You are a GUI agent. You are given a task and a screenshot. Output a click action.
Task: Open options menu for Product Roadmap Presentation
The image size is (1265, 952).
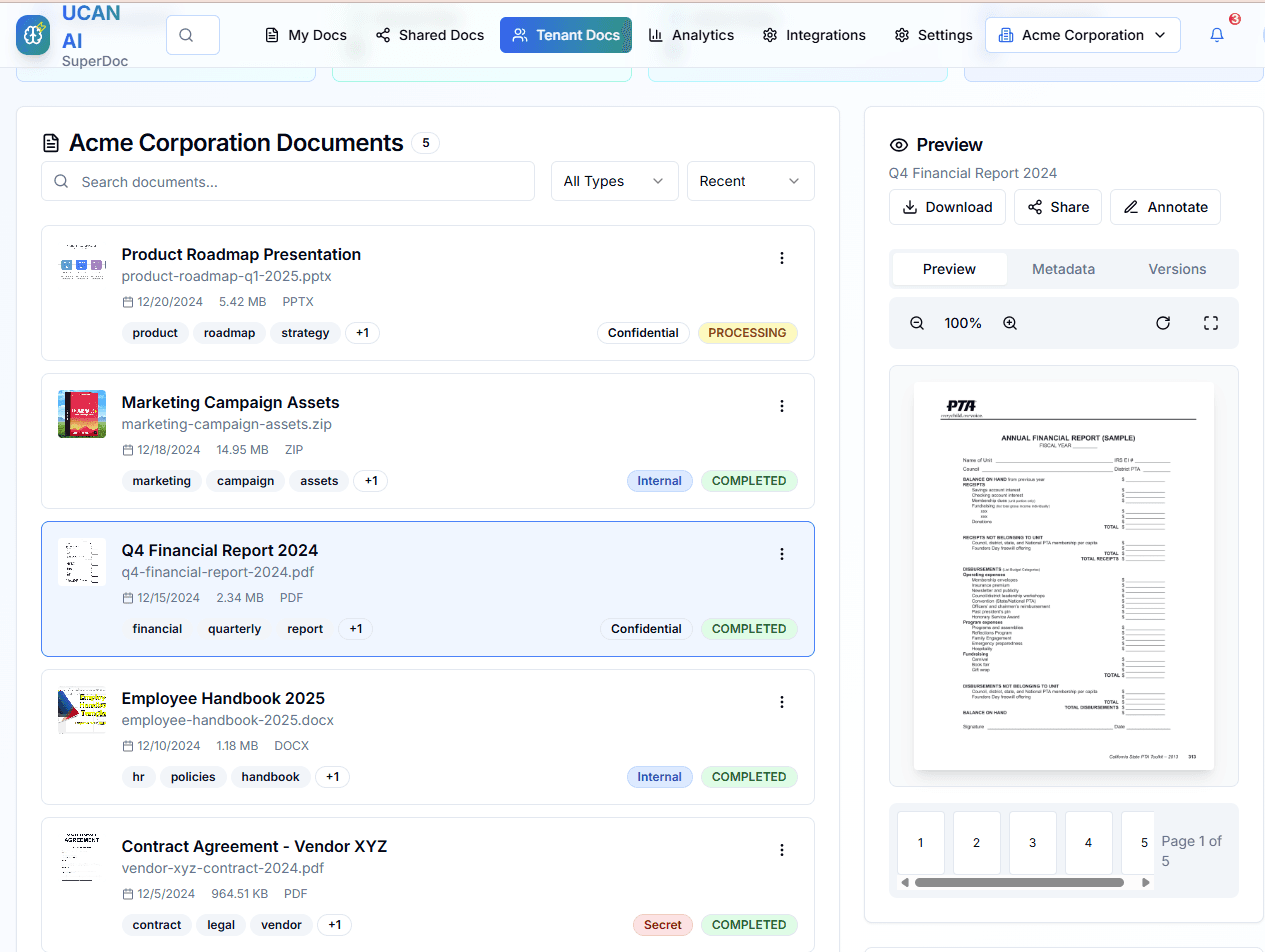point(782,258)
